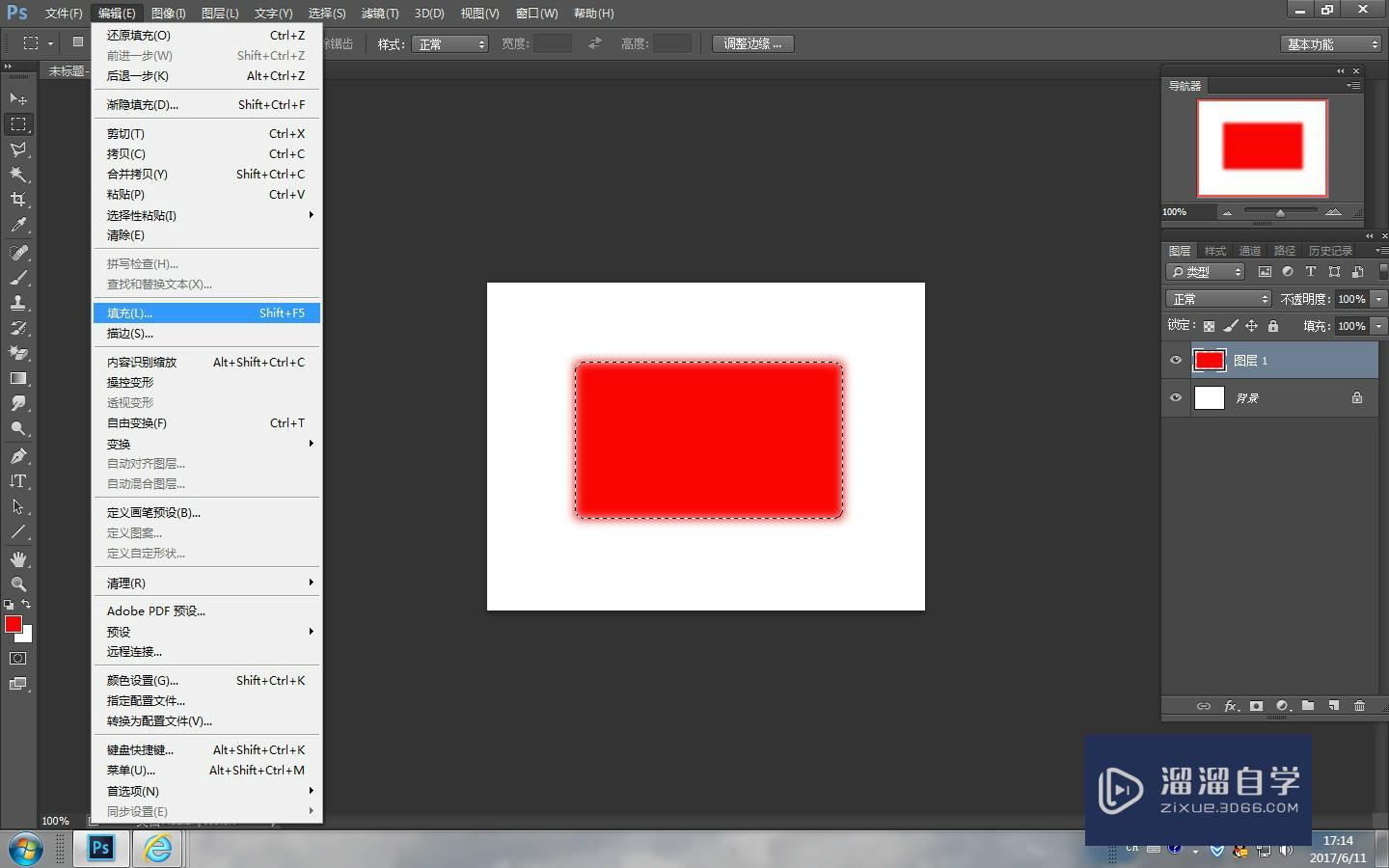Switch to the 历史记录 tab
This screenshot has height=868, width=1389.
(1330, 251)
